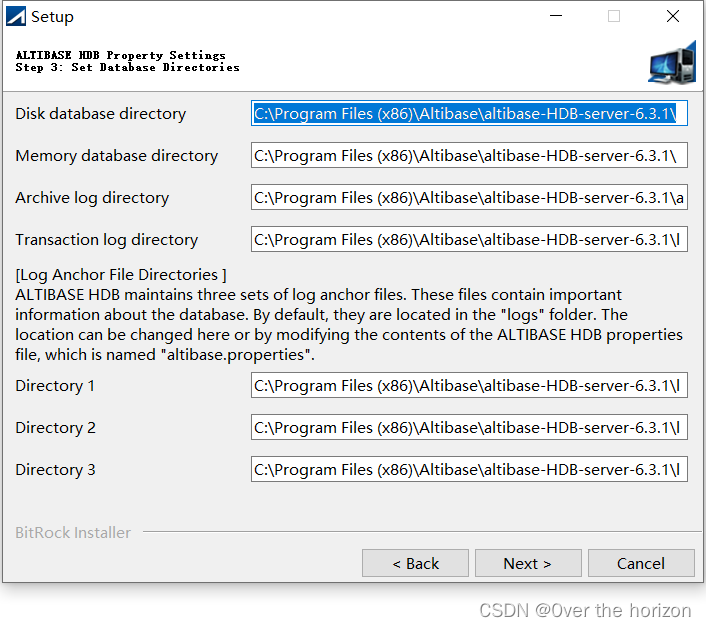Cancel the setup installer
This screenshot has height=627, width=706.
[641, 563]
